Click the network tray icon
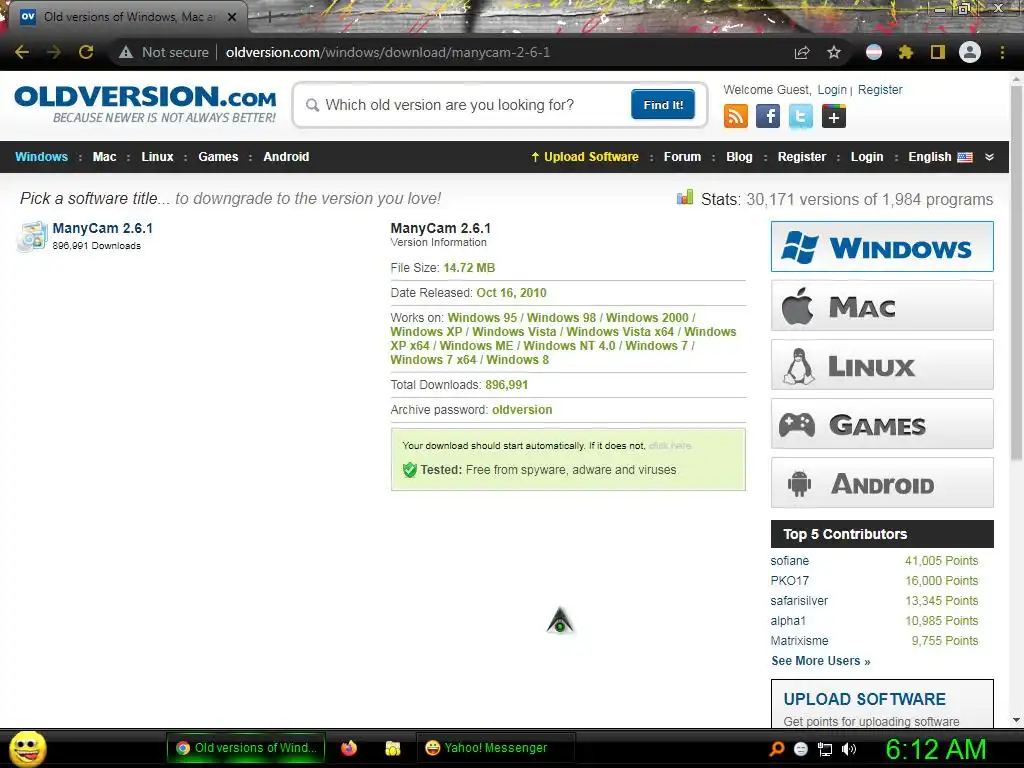Screen dimensions: 1024x768 coord(825,749)
